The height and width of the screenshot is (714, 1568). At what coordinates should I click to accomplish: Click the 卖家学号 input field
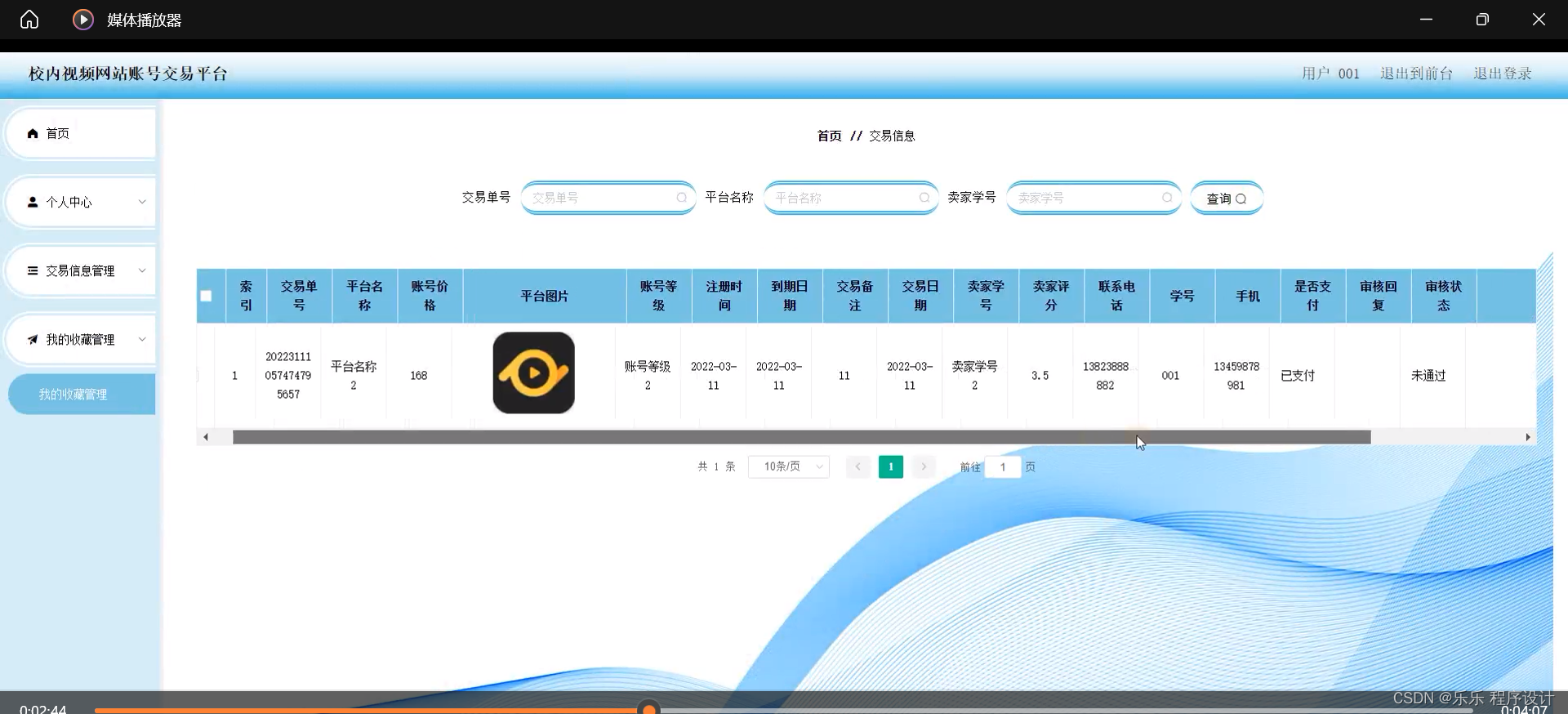[1094, 198]
